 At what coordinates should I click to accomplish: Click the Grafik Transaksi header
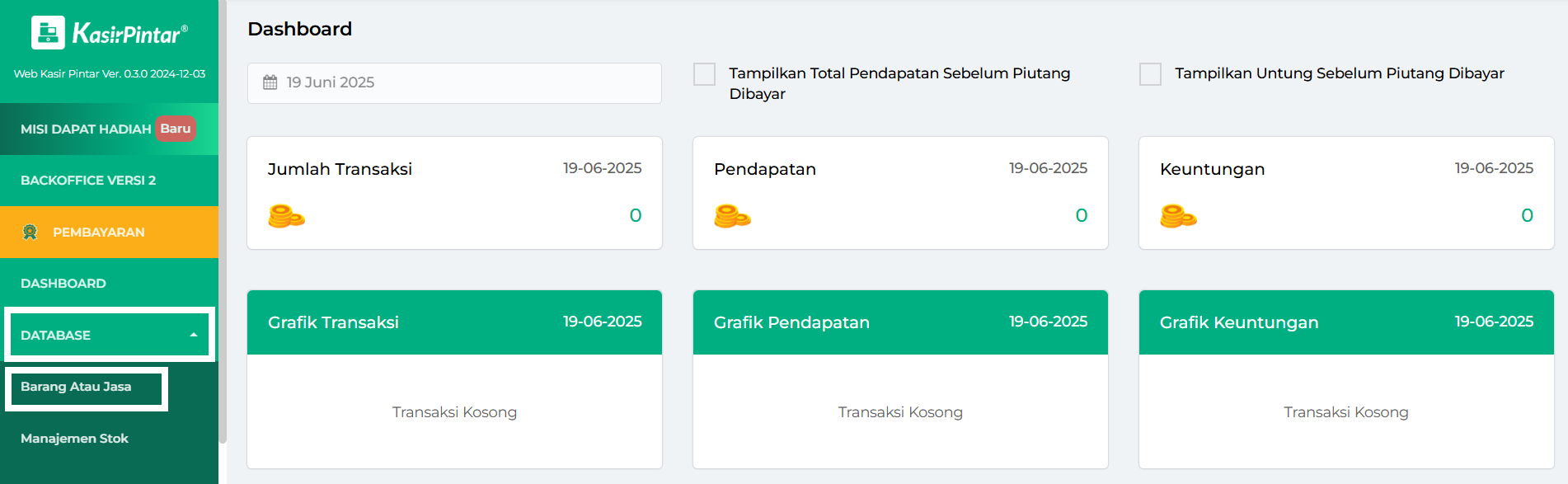tap(454, 322)
